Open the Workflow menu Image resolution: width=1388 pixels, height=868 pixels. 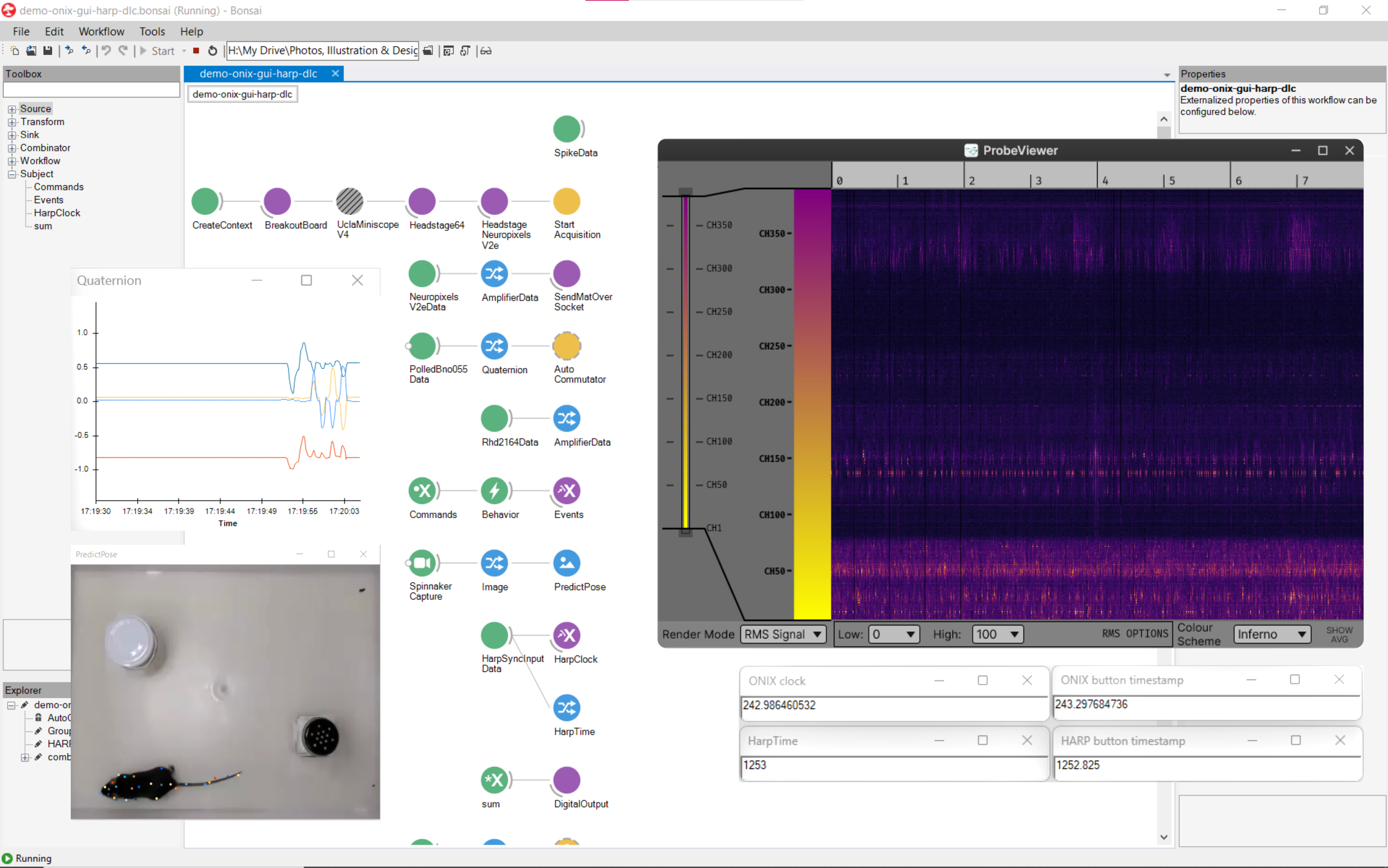(x=101, y=32)
